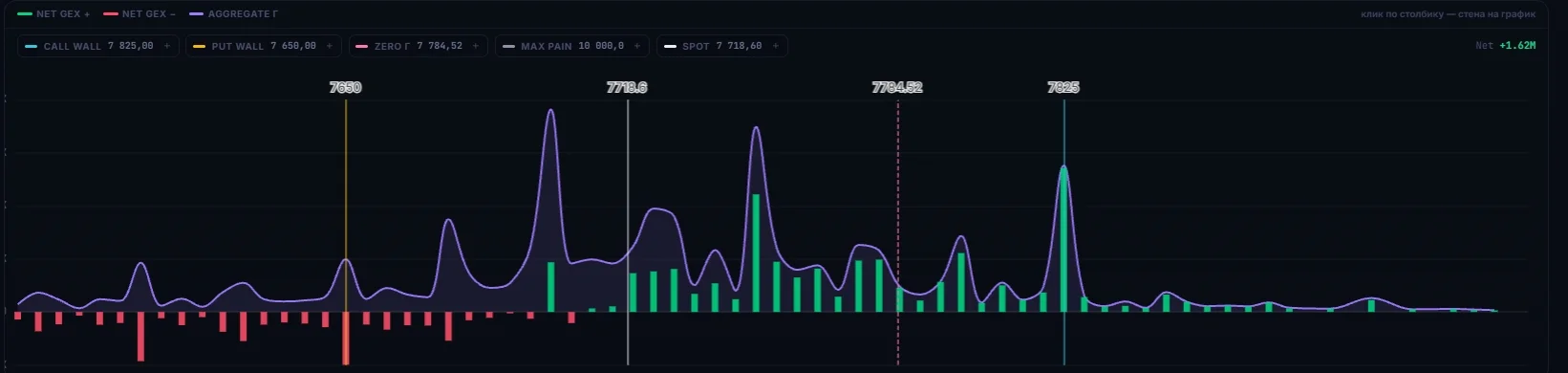
Task: Click the 7718.6 spot marker label
Action: pos(627,87)
